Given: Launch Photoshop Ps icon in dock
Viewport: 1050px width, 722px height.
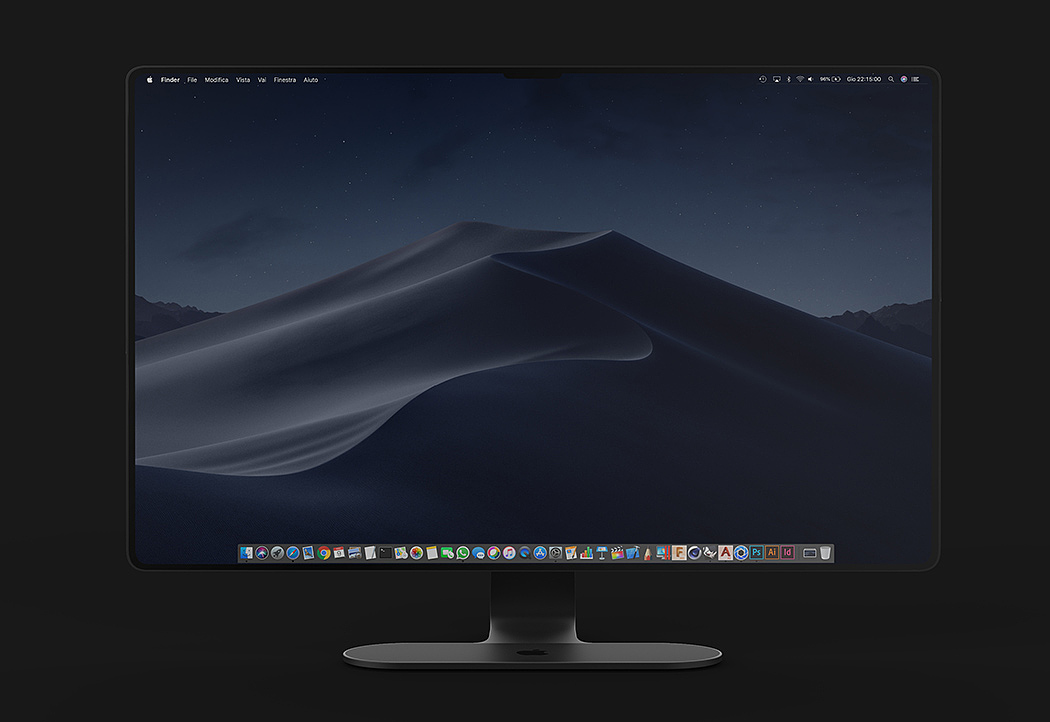Looking at the screenshot, I should [x=756, y=553].
